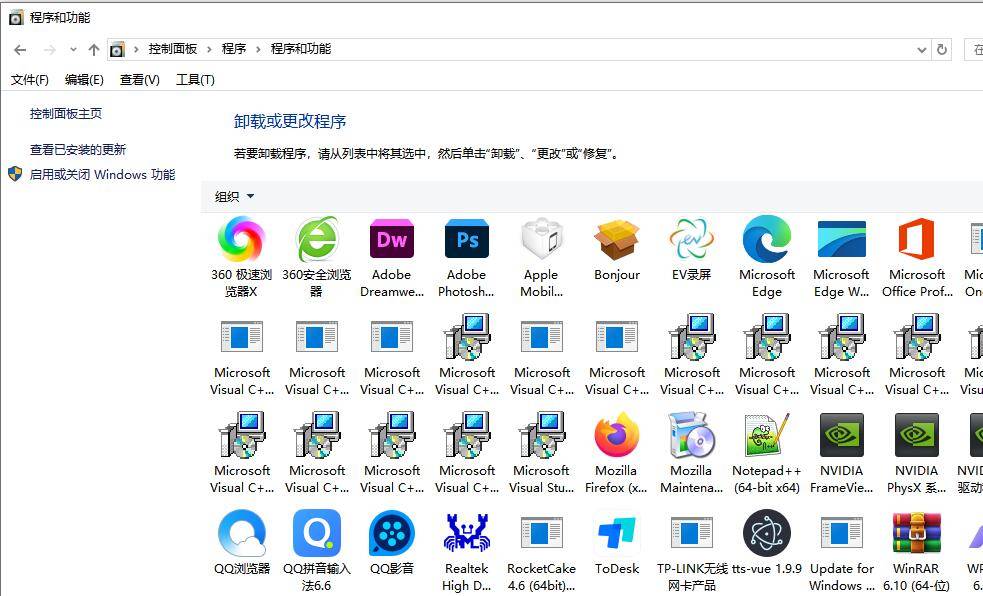Select the Bonjour package icon
Image resolution: width=983 pixels, height=596 pixels.
coord(616,241)
